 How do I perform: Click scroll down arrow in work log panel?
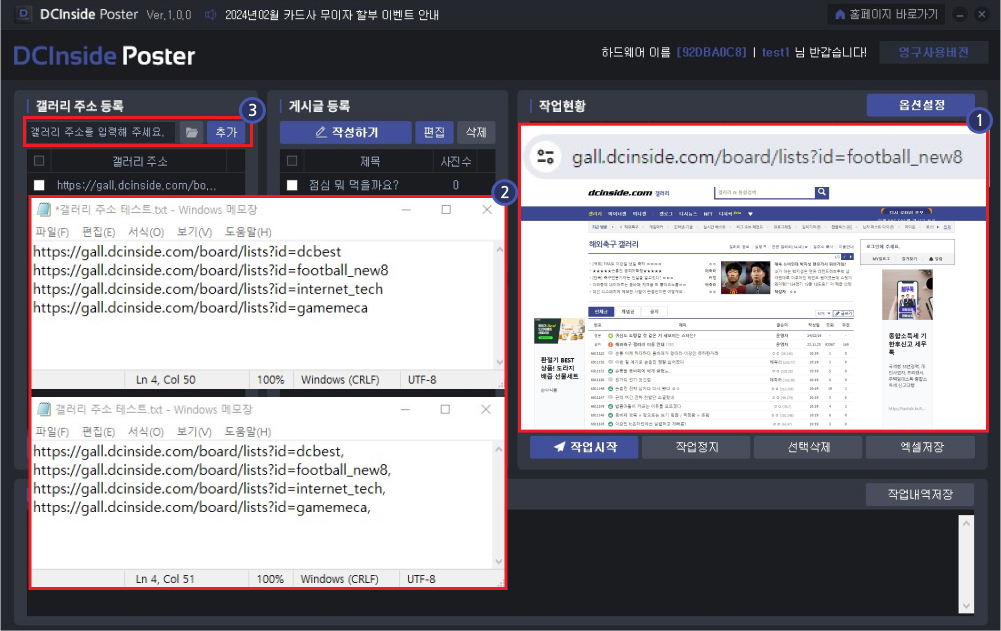(x=966, y=606)
